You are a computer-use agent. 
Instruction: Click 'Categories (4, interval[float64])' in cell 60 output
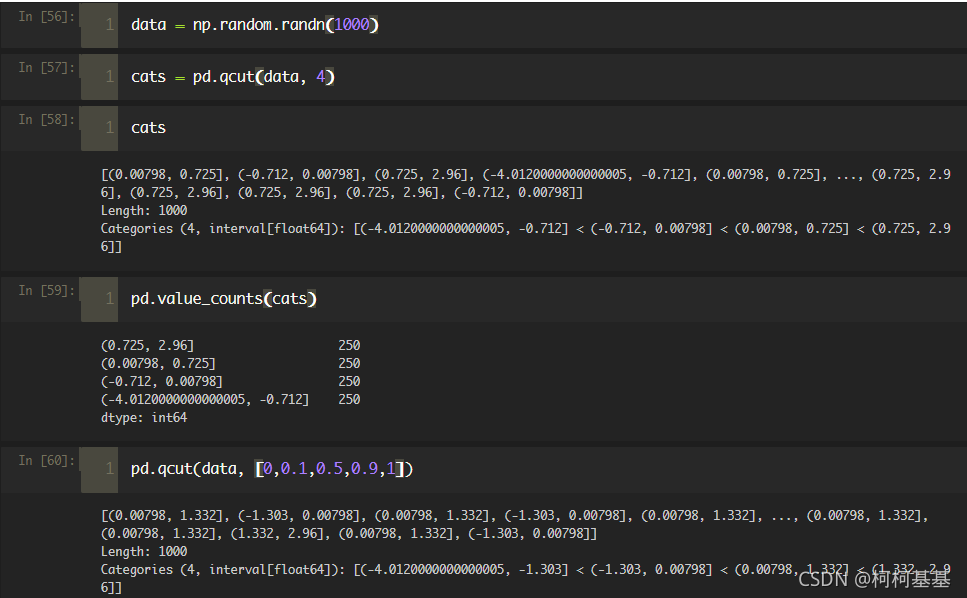pos(222,570)
